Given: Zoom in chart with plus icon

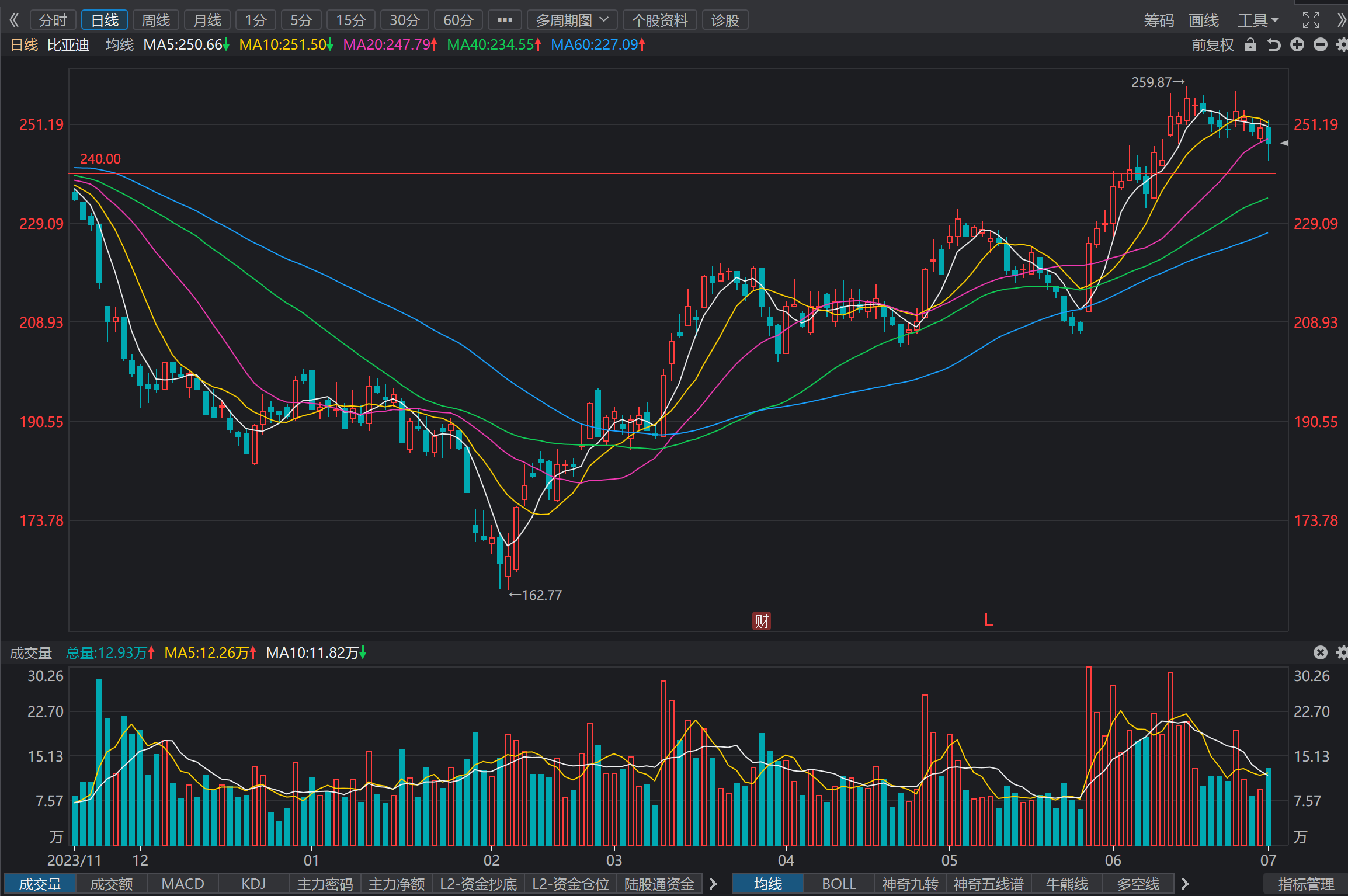Looking at the screenshot, I should point(1297,45).
